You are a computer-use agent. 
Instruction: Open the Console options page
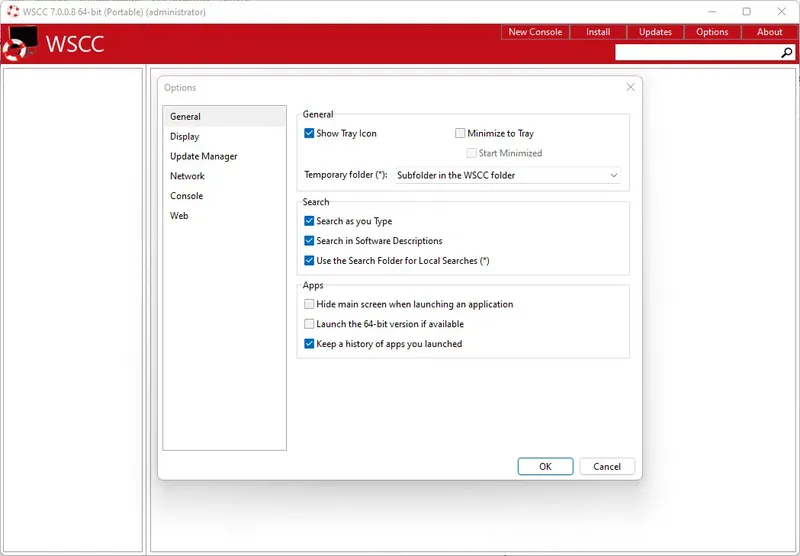(x=224, y=196)
